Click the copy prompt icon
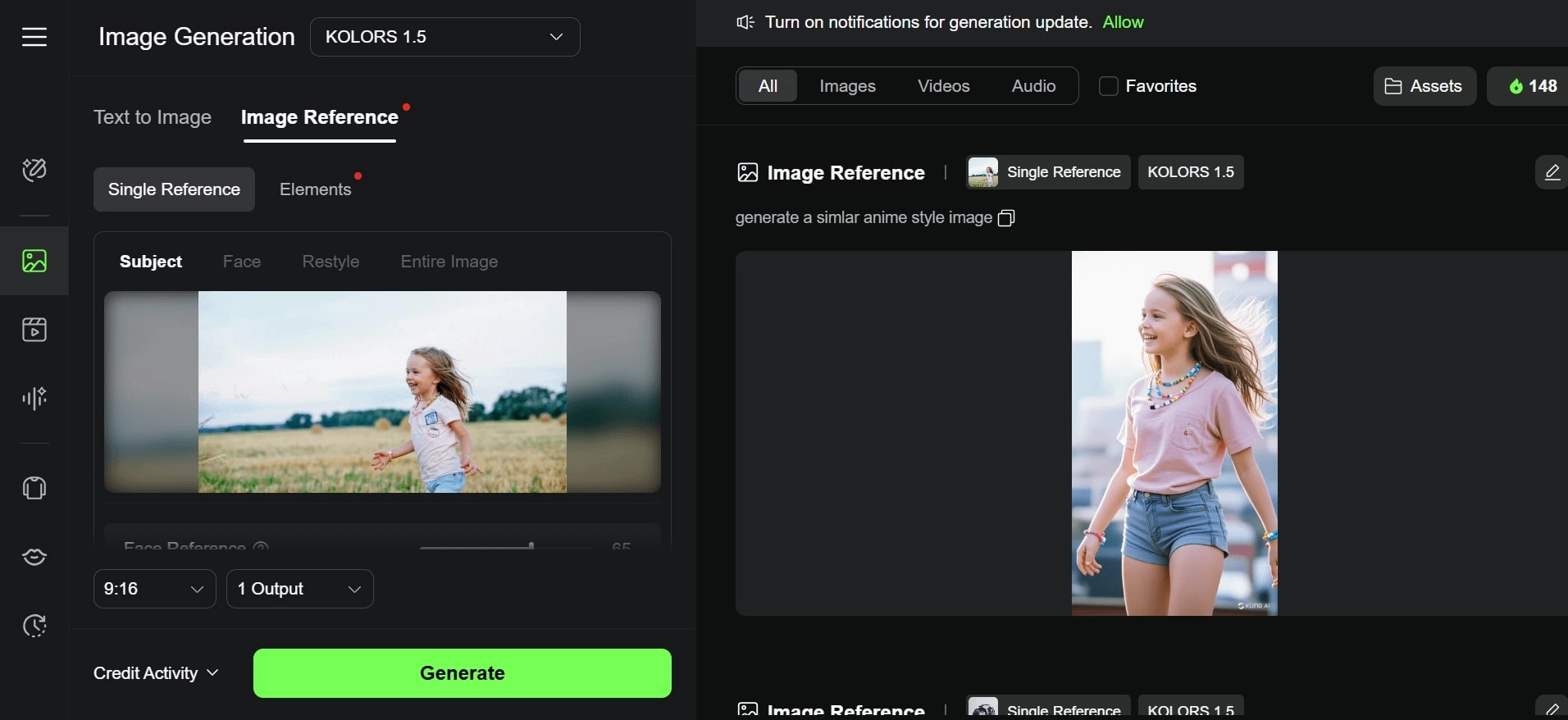This screenshot has width=1568, height=720. pos(1006,218)
